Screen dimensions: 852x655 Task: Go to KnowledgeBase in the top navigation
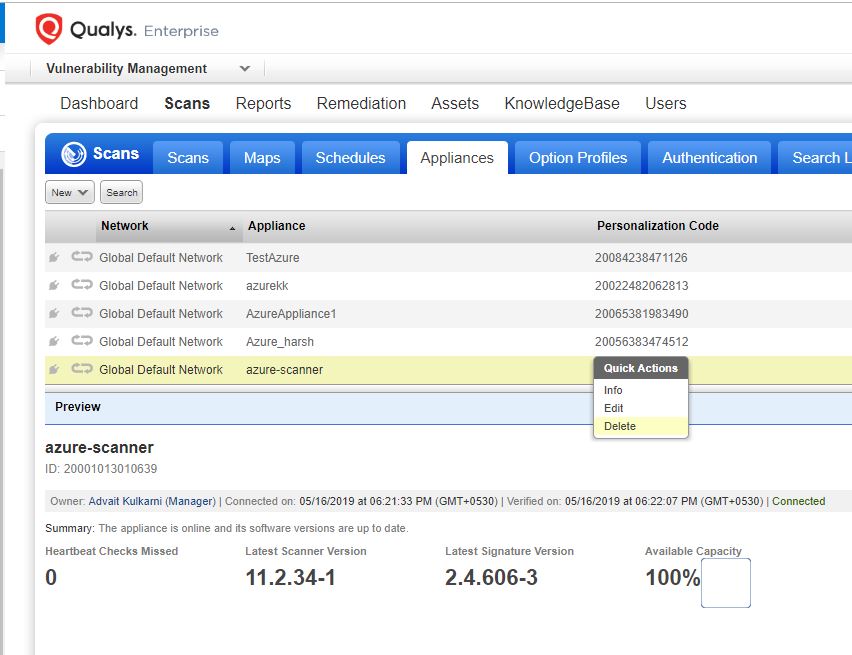(x=561, y=104)
